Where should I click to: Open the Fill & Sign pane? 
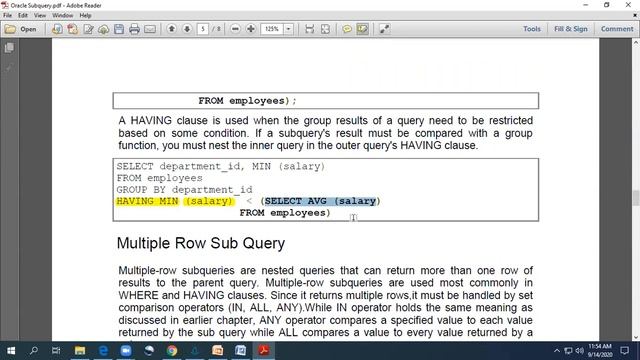(x=571, y=29)
